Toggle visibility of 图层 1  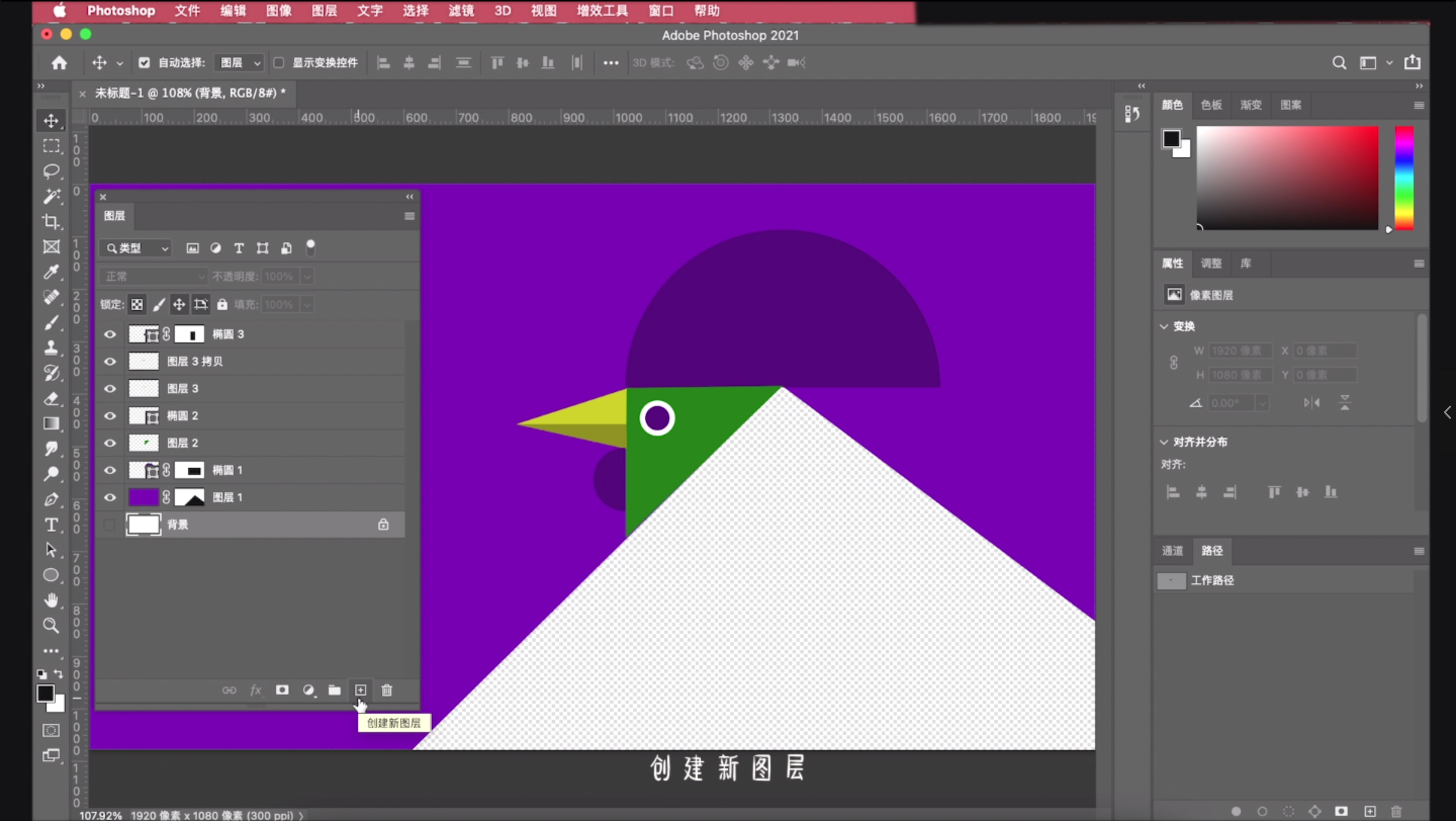click(110, 498)
